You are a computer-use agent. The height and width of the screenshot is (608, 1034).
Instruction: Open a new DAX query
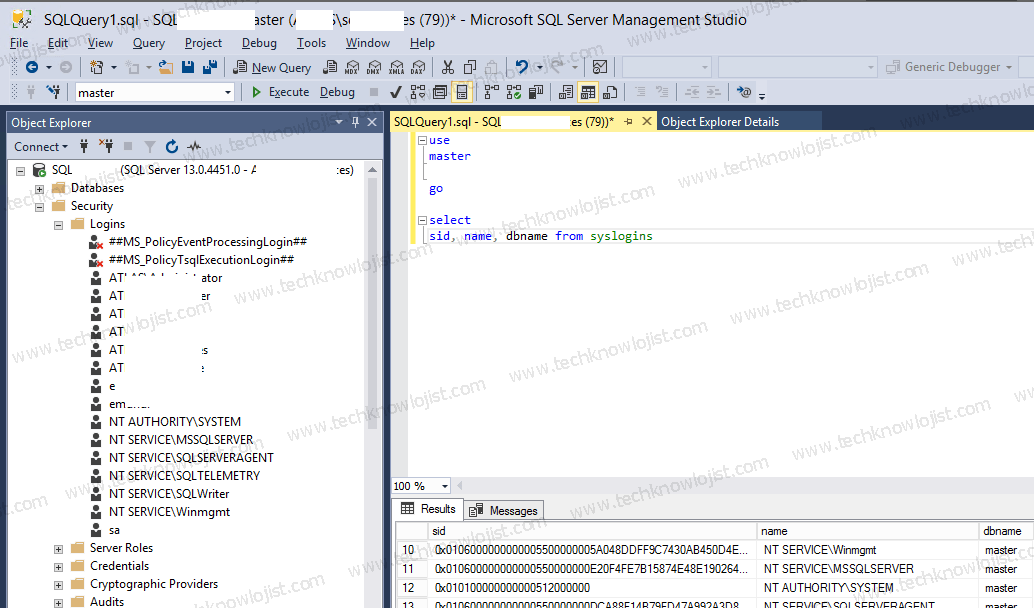pos(418,67)
